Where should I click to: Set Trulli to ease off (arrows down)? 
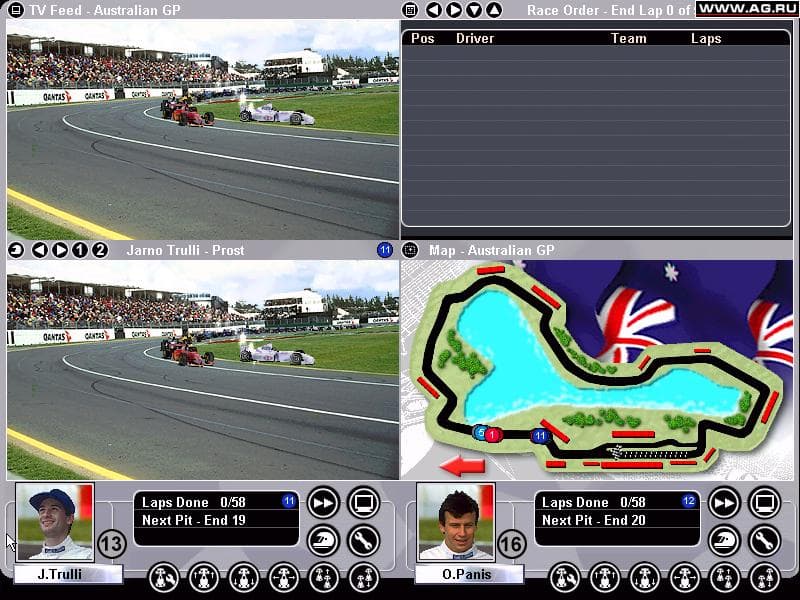pyautogui.click(x=244, y=578)
